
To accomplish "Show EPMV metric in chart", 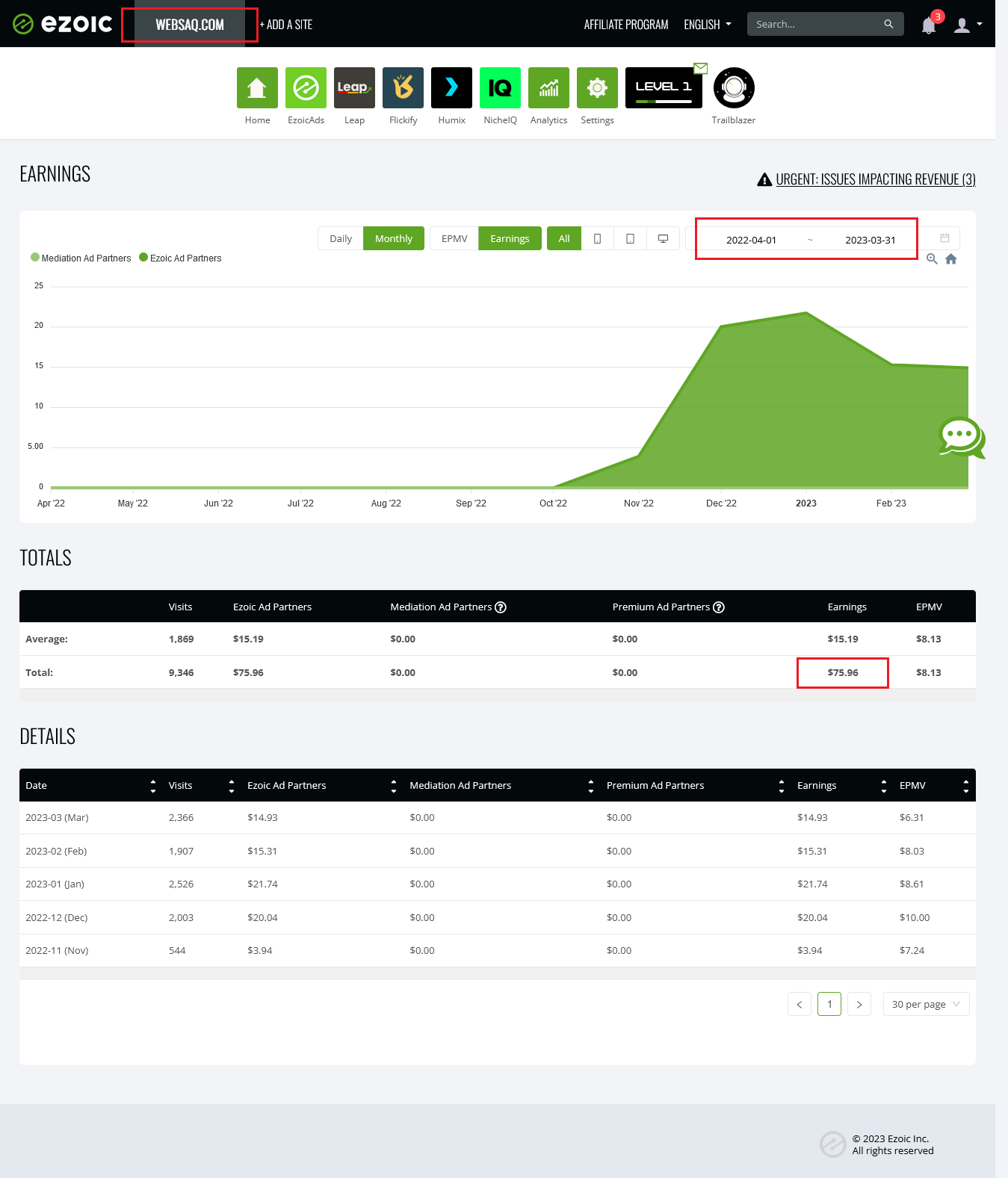I will tap(454, 238).
